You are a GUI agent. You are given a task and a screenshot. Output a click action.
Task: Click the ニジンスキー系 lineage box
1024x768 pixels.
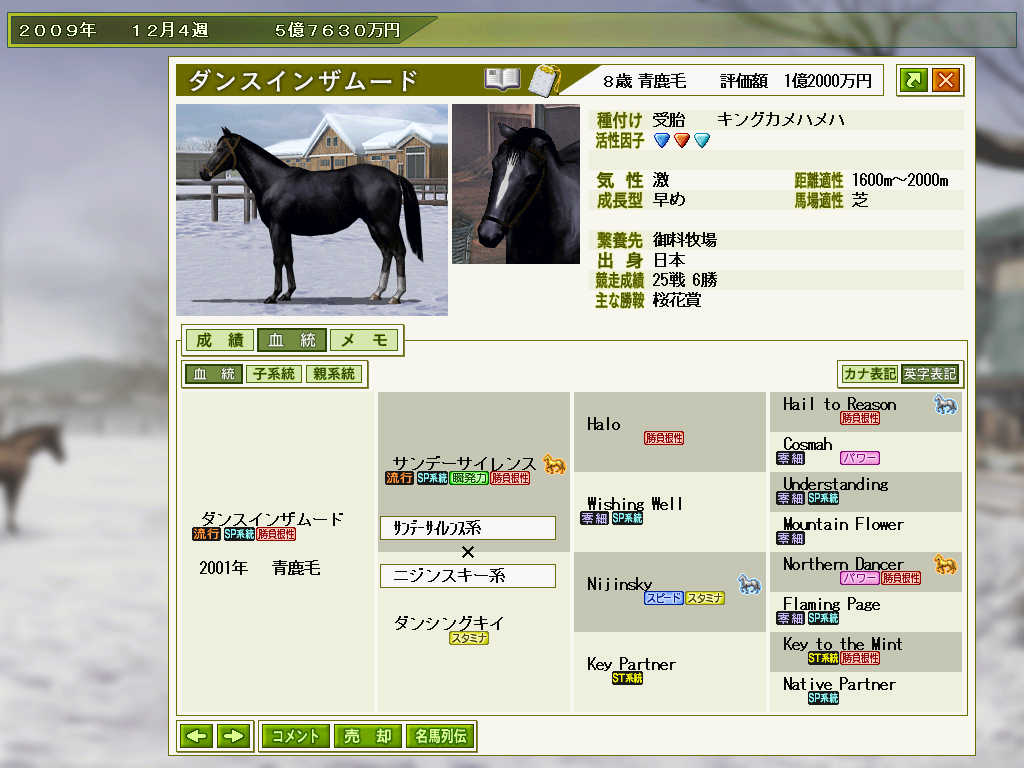click(468, 575)
